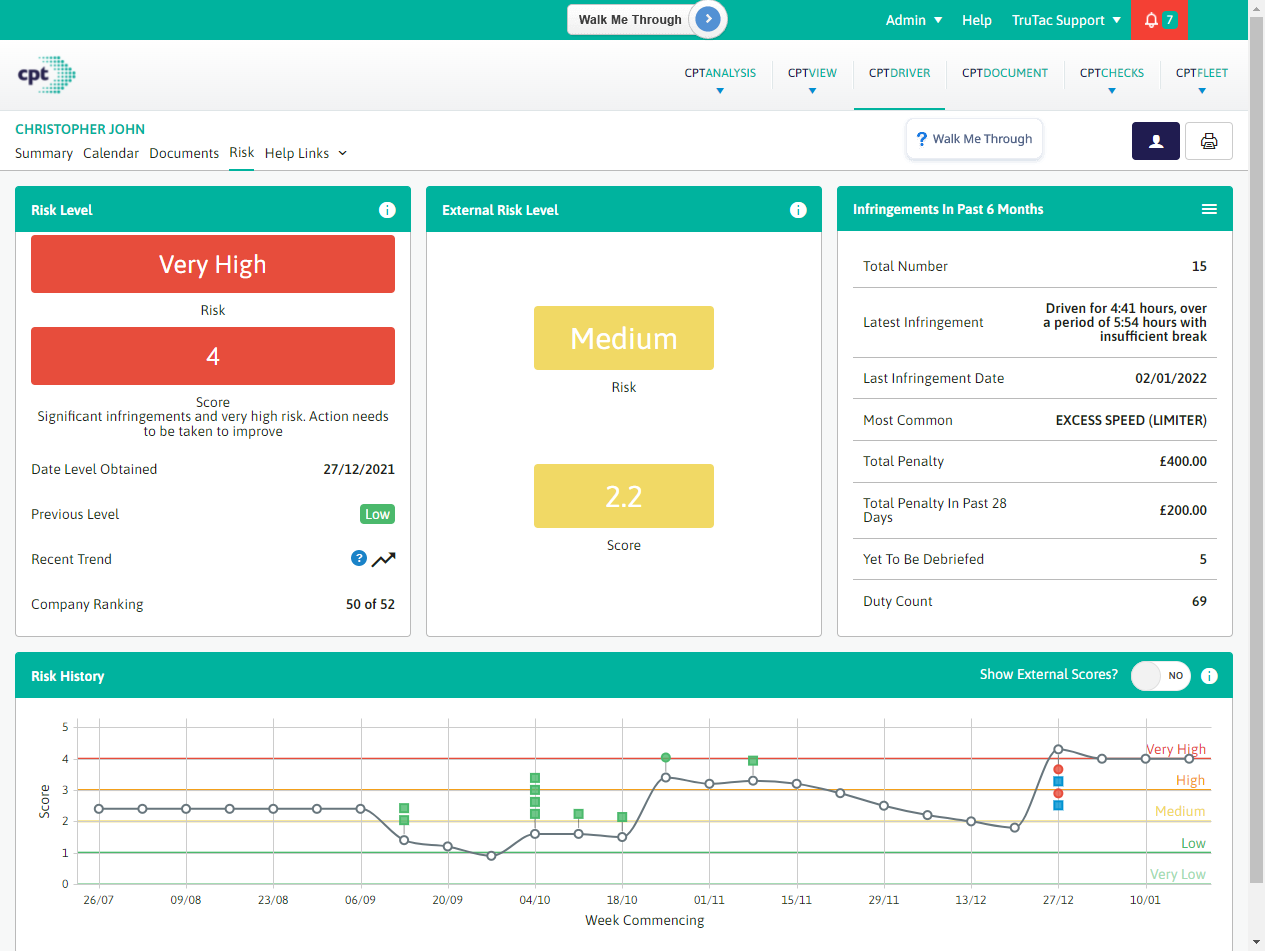Click the Walk Me Through help button
The width and height of the screenshot is (1265, 951).
[974, 139]
